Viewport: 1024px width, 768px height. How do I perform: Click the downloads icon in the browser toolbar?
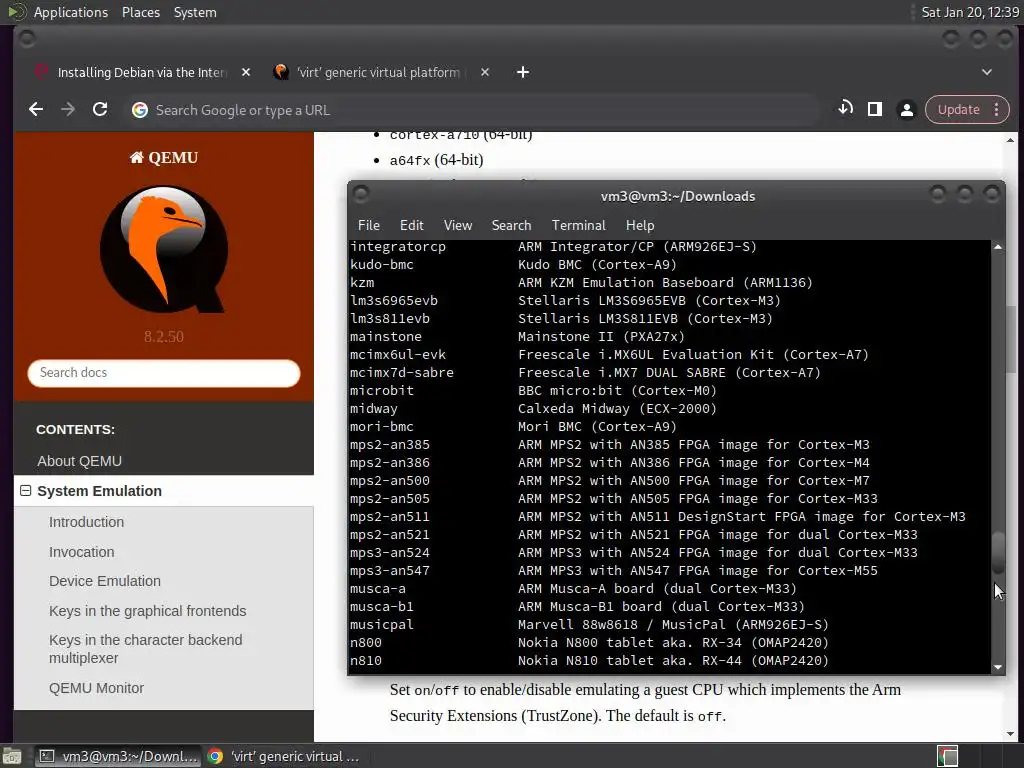tap(845, 109)
